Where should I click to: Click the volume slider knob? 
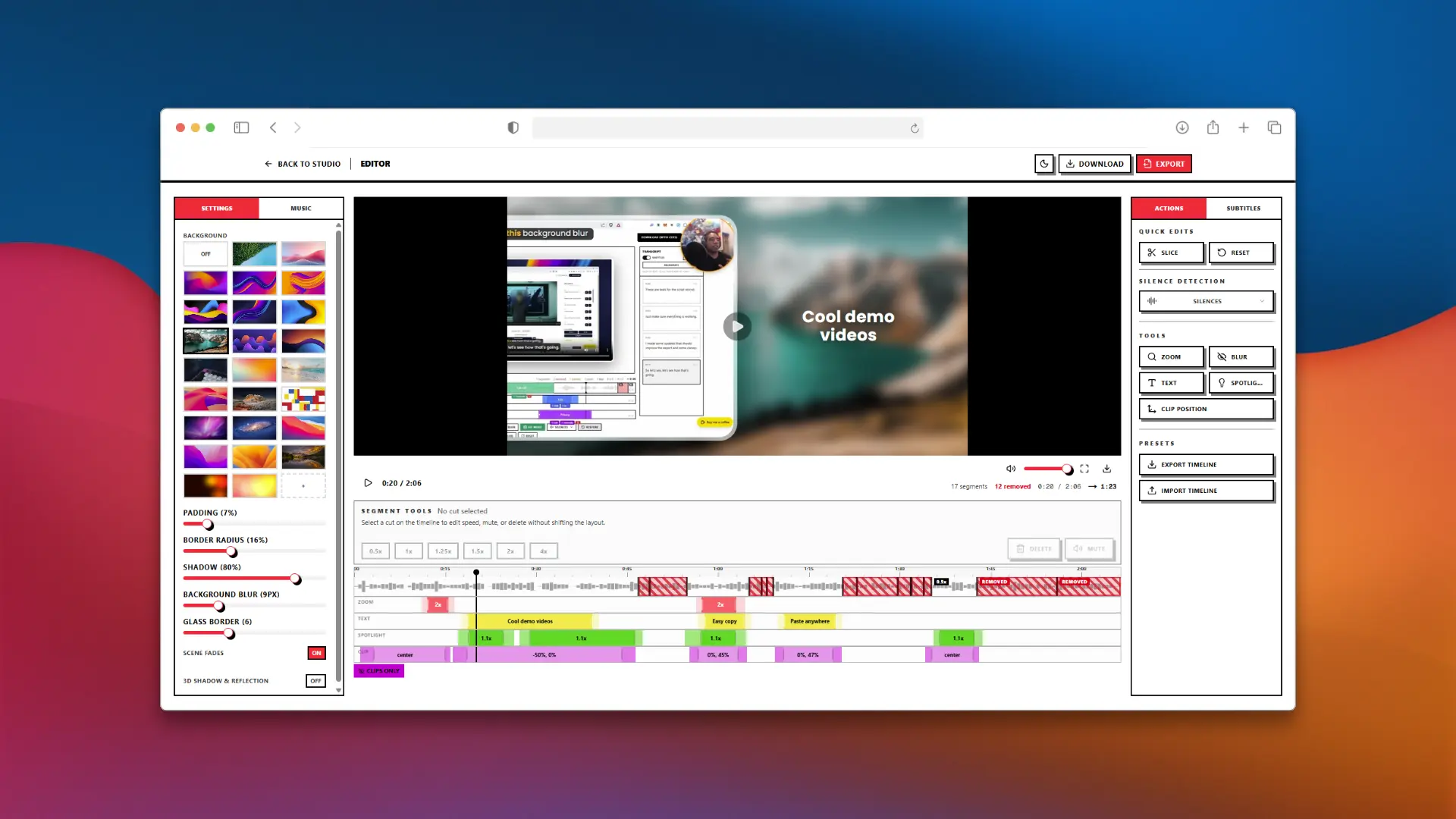[x=1067, y=469]
